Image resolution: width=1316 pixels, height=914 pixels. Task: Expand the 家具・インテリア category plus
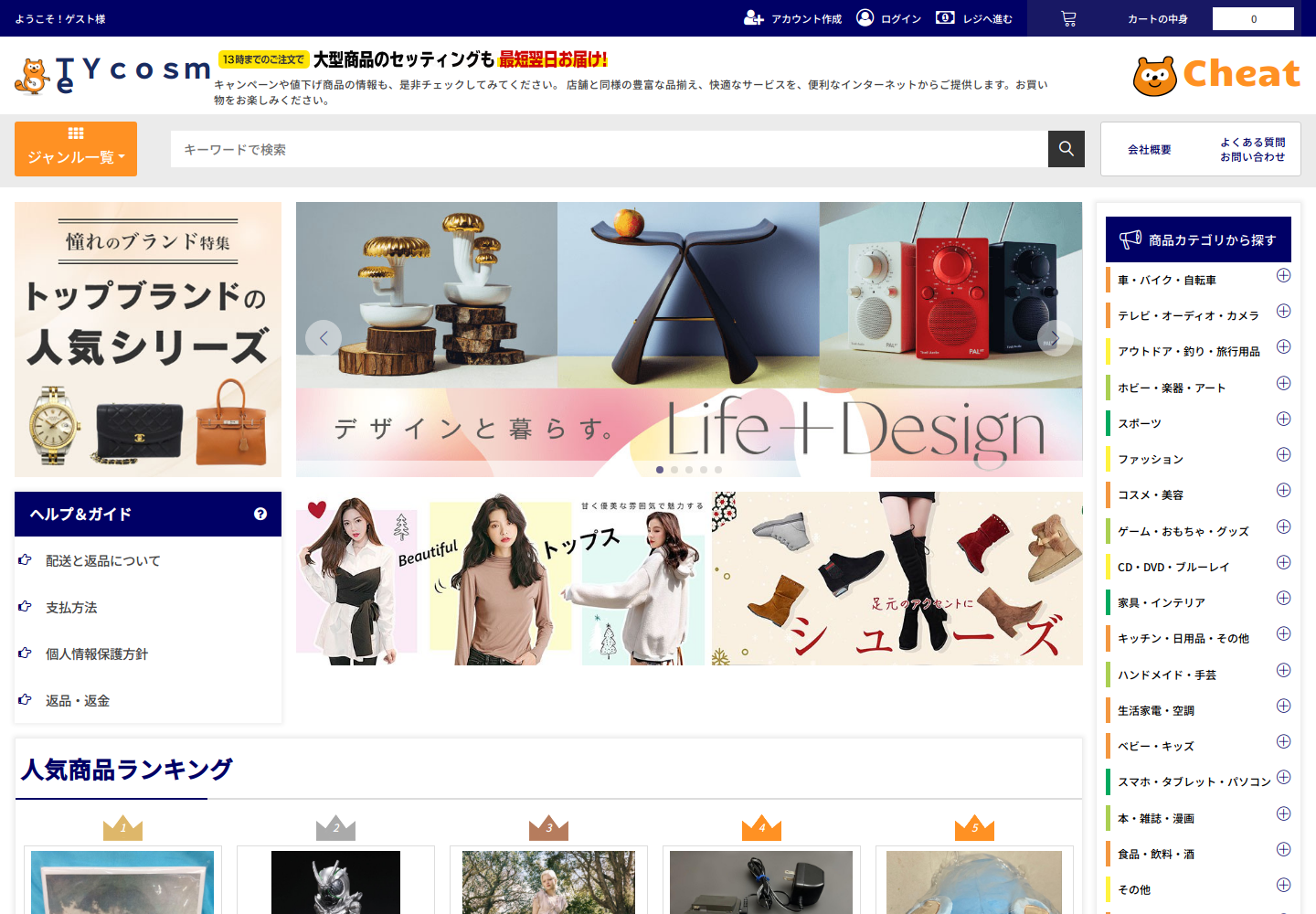[1283, 598]
